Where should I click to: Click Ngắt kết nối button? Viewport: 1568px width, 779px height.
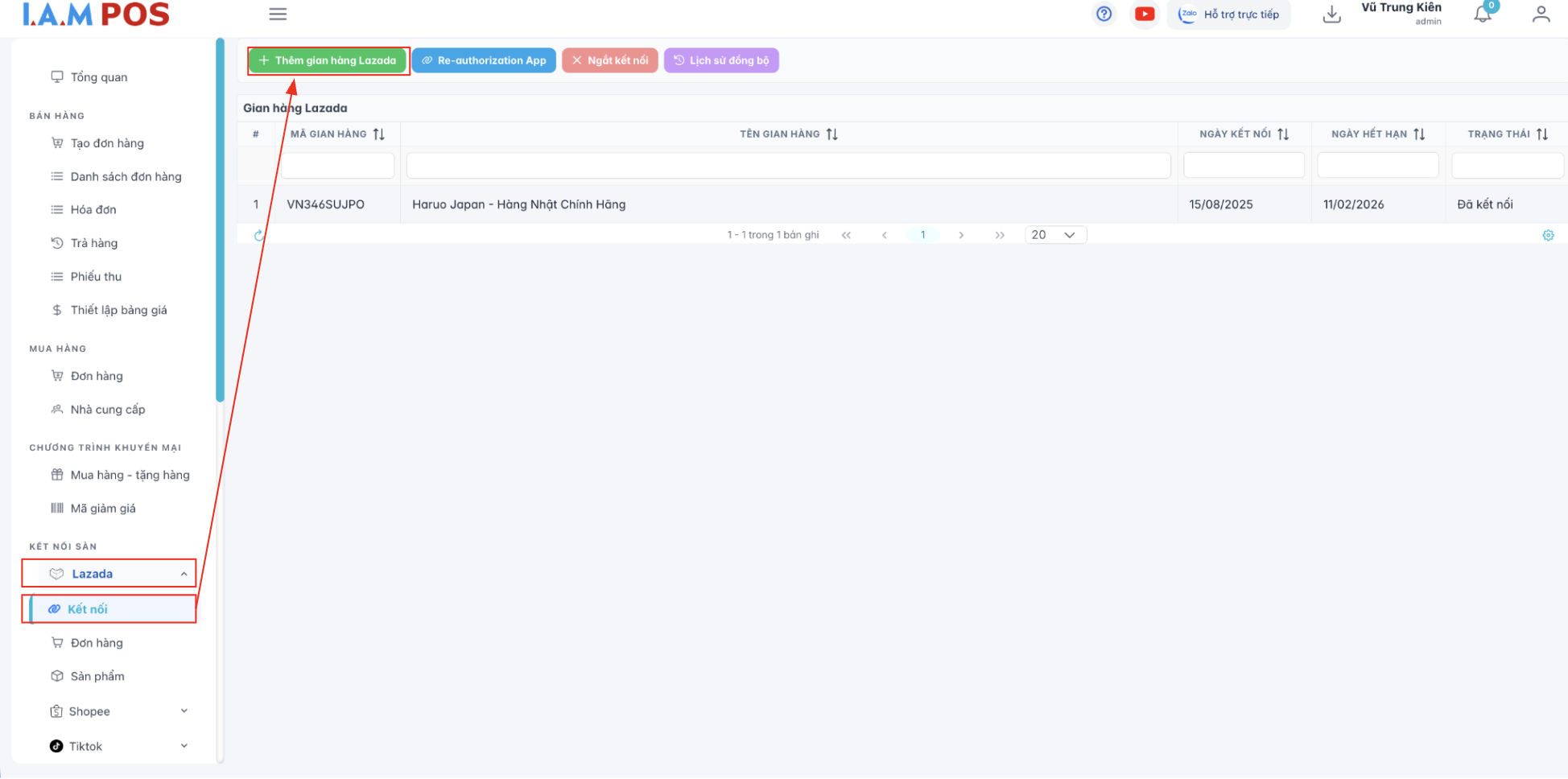coord(609,60)
